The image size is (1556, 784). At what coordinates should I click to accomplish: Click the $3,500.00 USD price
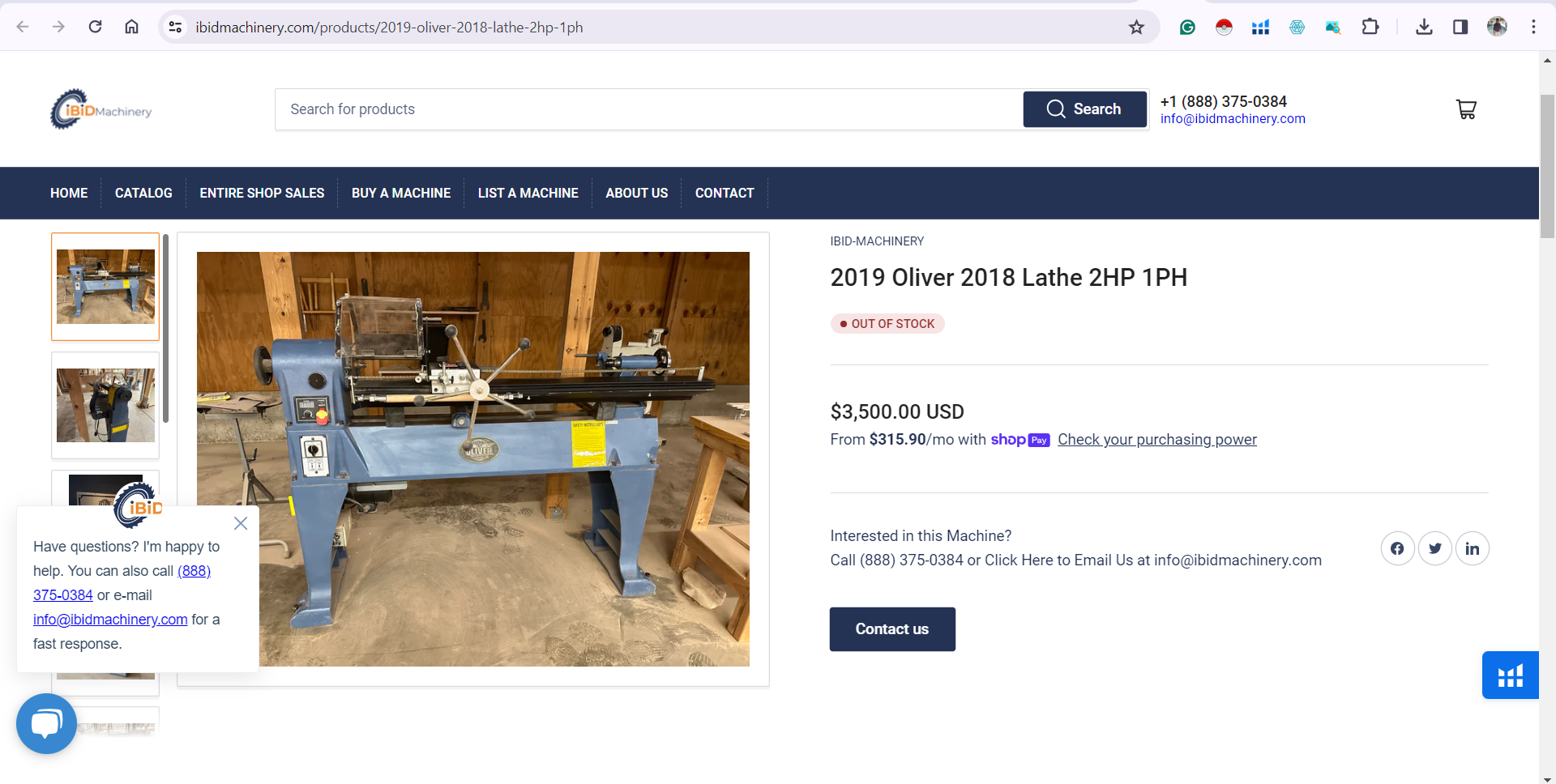[897, 411]
